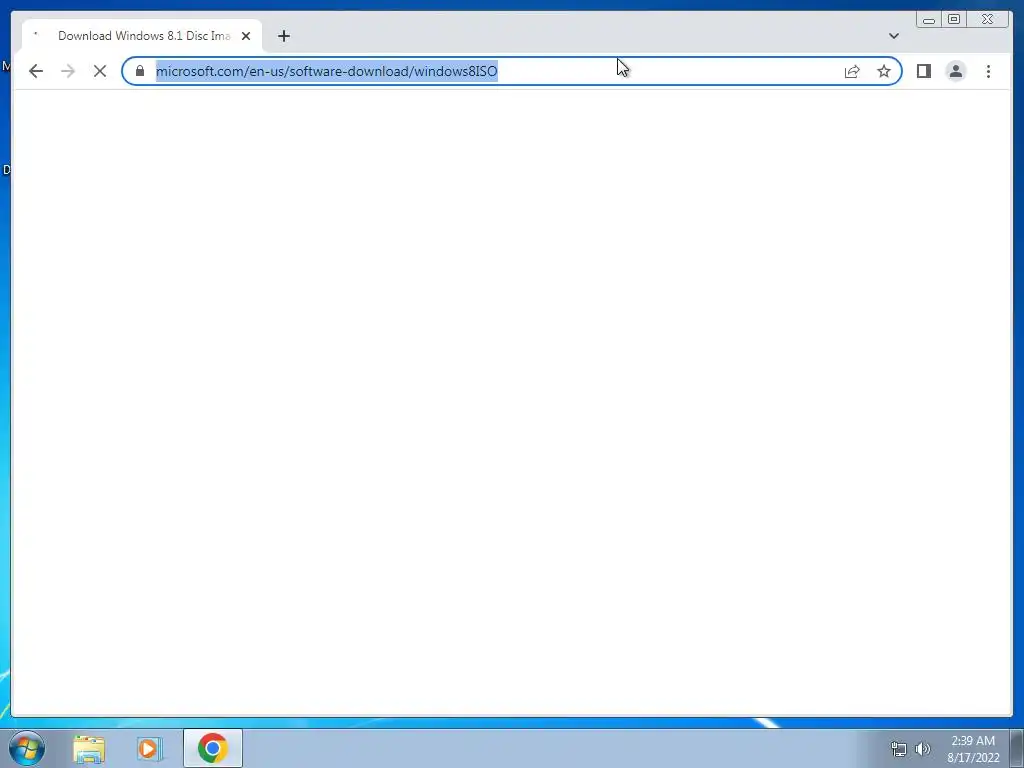Open the Chrome side panel
Viewport: 1024px width, 768px height.
[x=923, y=71]
